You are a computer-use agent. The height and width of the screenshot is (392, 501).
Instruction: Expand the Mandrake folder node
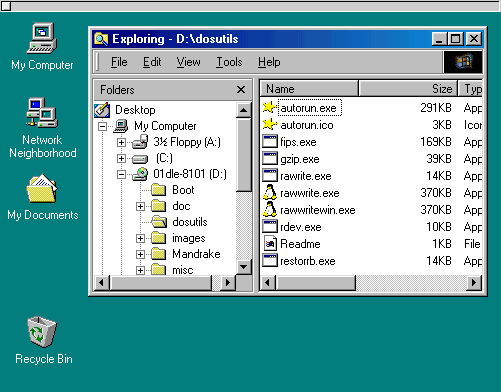click(140, 254)
